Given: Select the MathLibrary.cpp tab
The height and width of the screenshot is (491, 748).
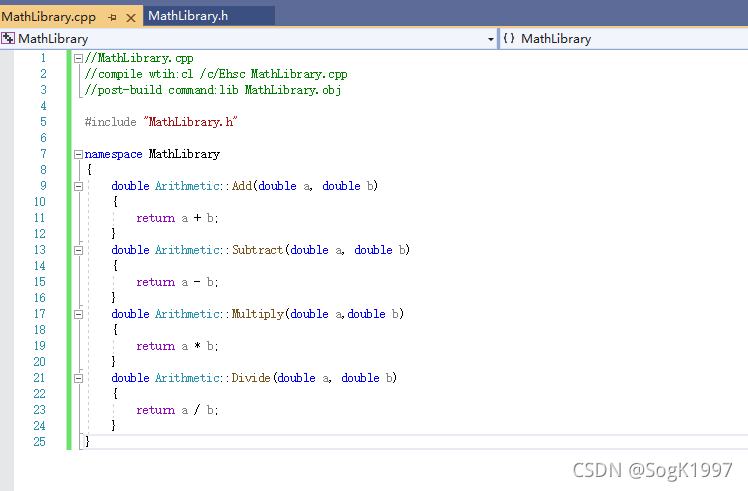Looking at the screenshot, I should pos(48,17).
